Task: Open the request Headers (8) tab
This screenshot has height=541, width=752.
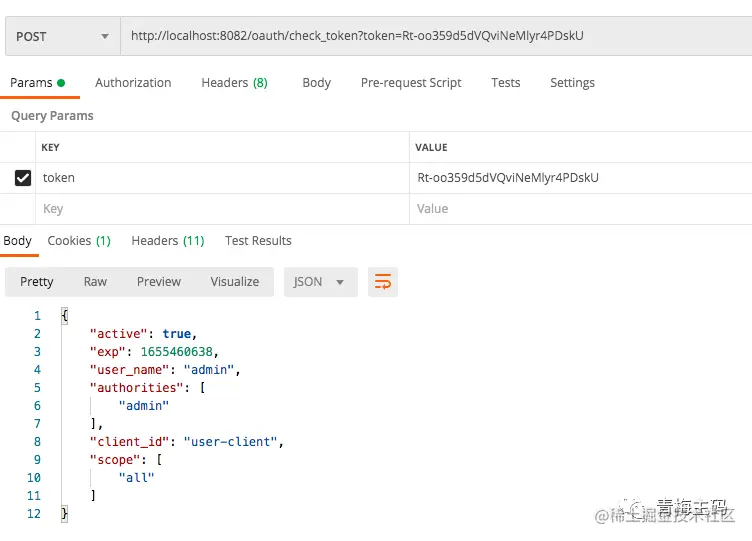Action: tap(234, 83)
